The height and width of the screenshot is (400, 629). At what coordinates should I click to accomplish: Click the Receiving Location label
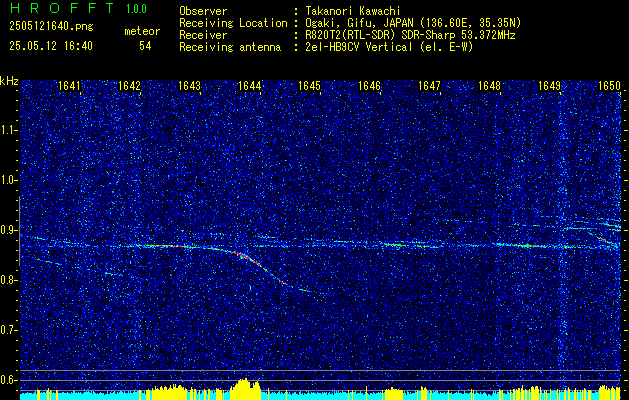point(233,23)
